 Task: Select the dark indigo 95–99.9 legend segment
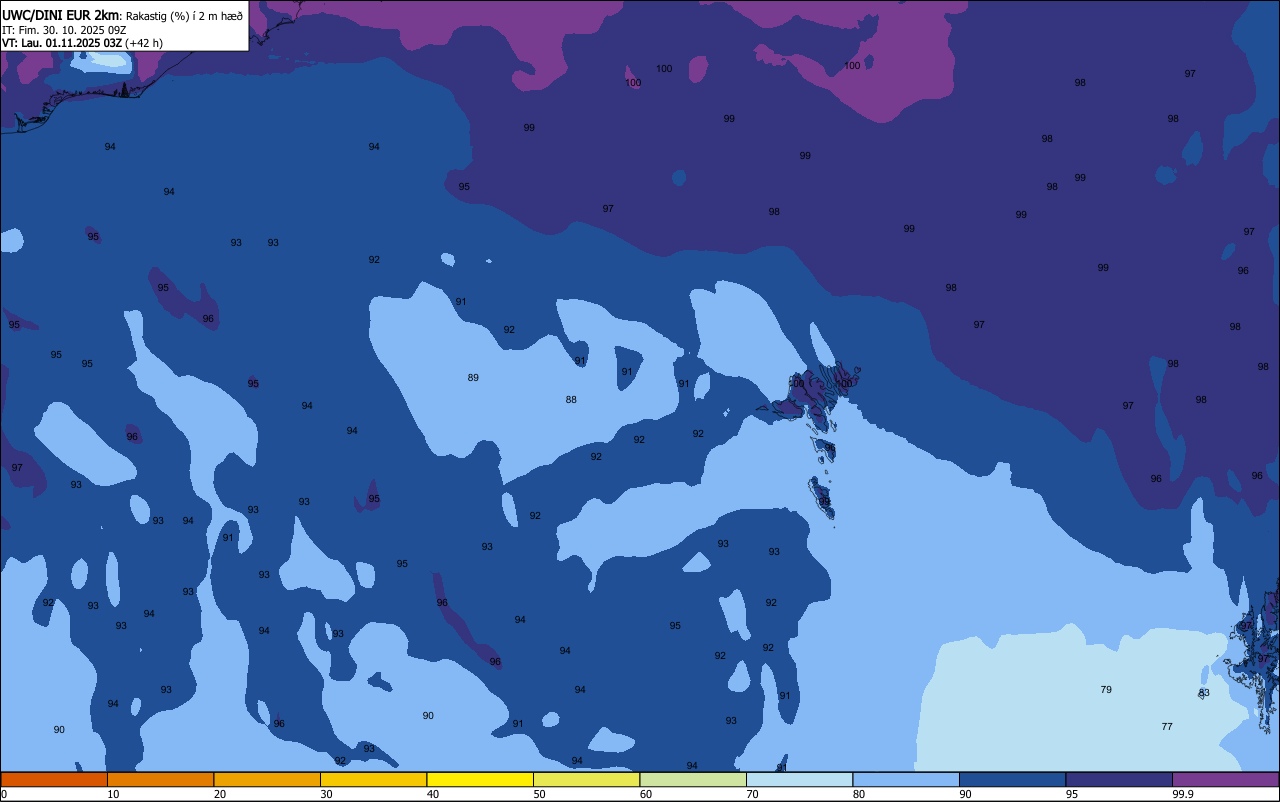pos(1119,779)
